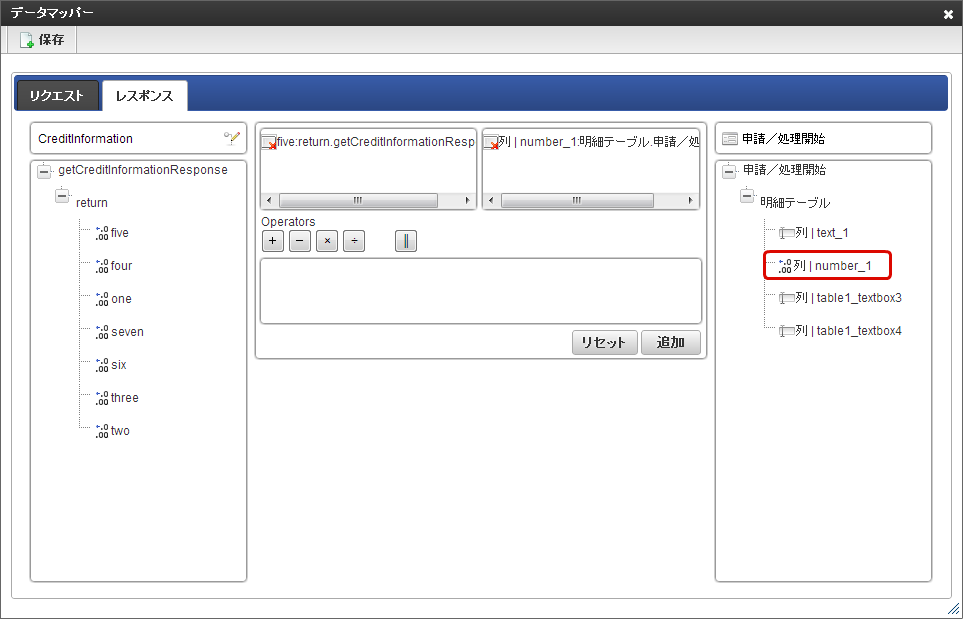Screen dimensions: 963x619
Task: Click the numeric icon next to six
Action: pos(102,365)
